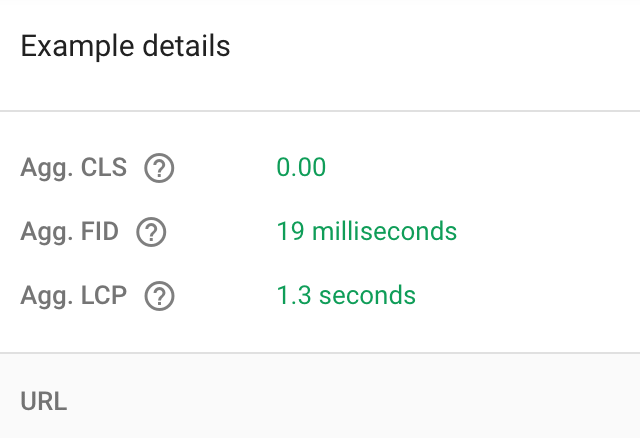Click the question mark beside Agg. LCP
Image resolution: width=640 pixels, height=438 pixels.
pyautogui.click(x=159, y=297)
